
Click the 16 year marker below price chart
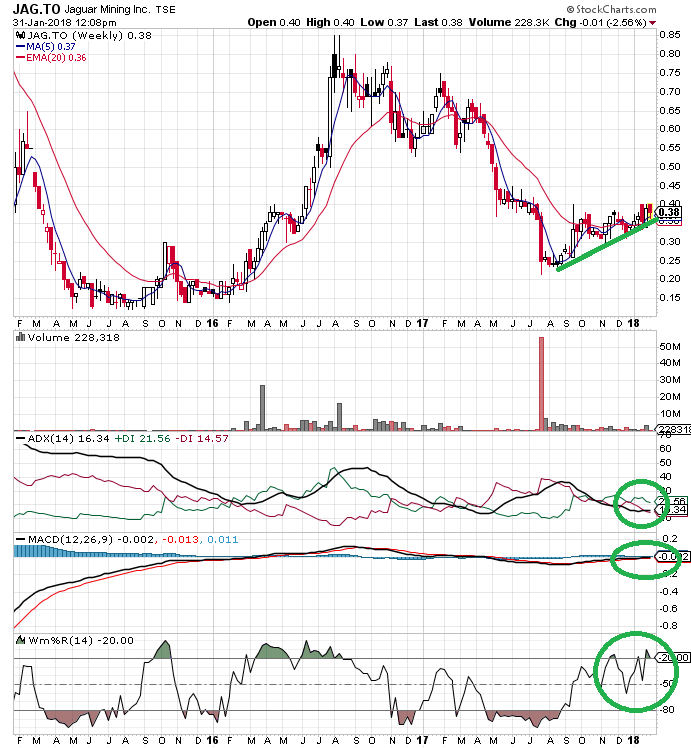[x=212, y=323]
